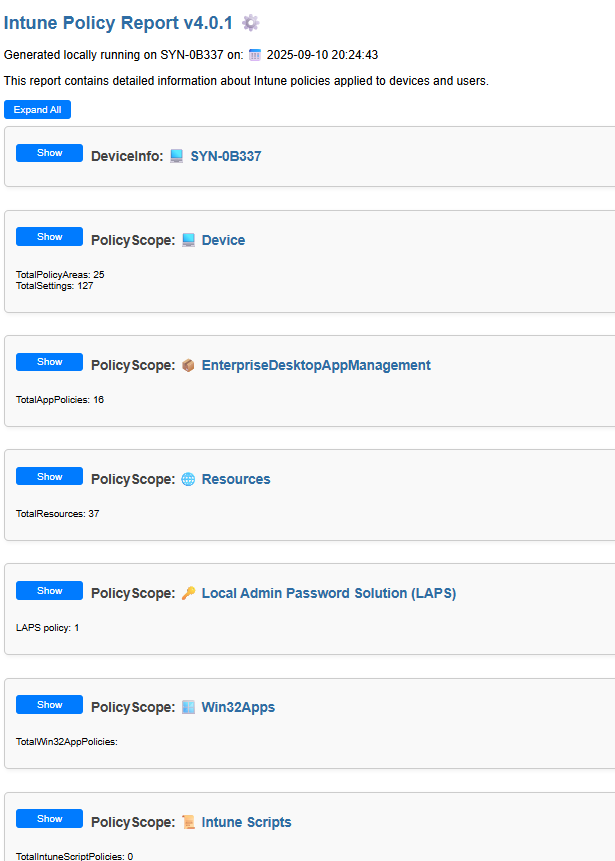Click the Intune Policy Report v4.0.1 title
Viewport: 615px width, 861px height.
pos(118,23)
